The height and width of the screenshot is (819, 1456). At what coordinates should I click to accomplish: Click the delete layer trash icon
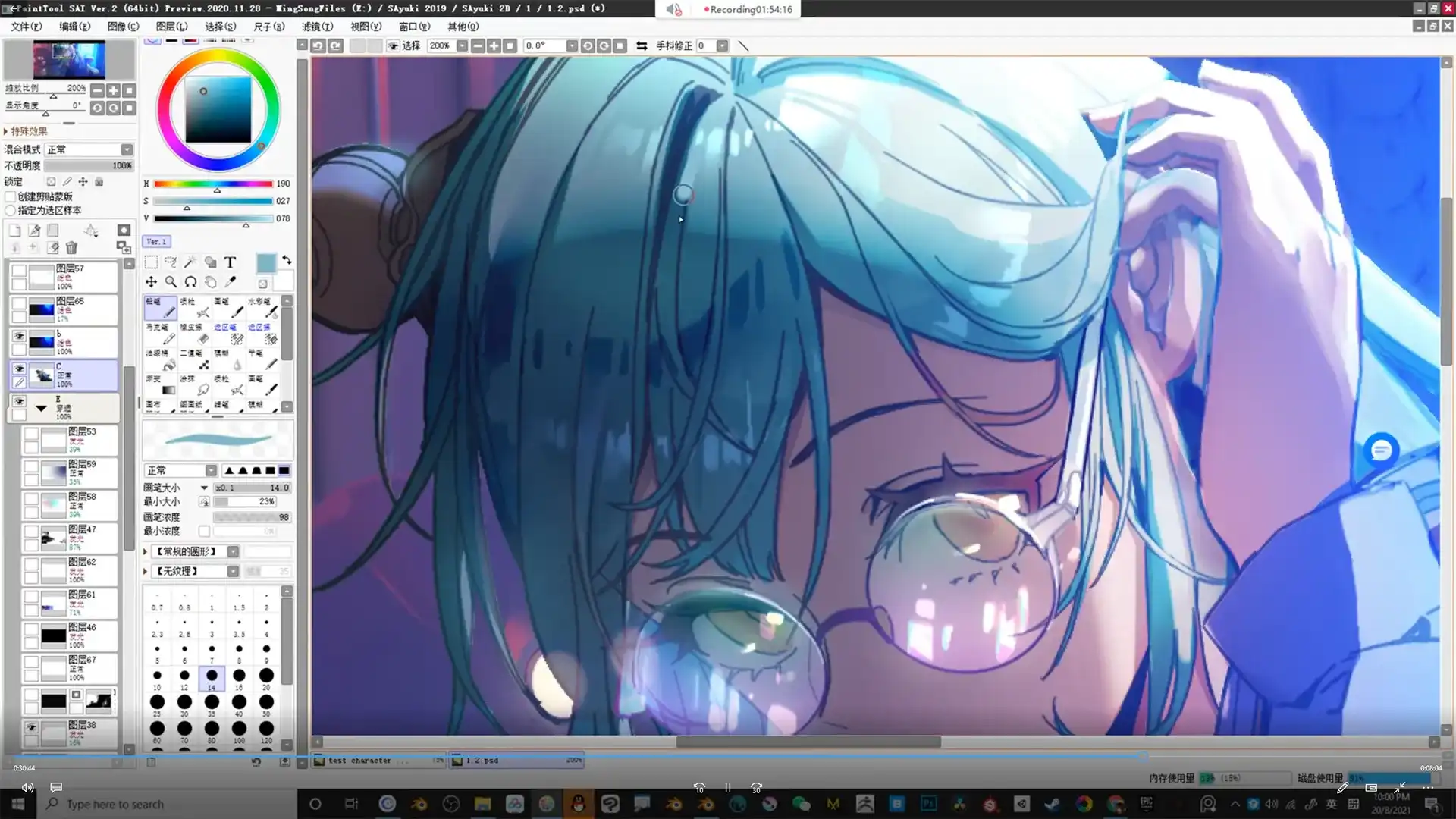[x=71, y=248]
